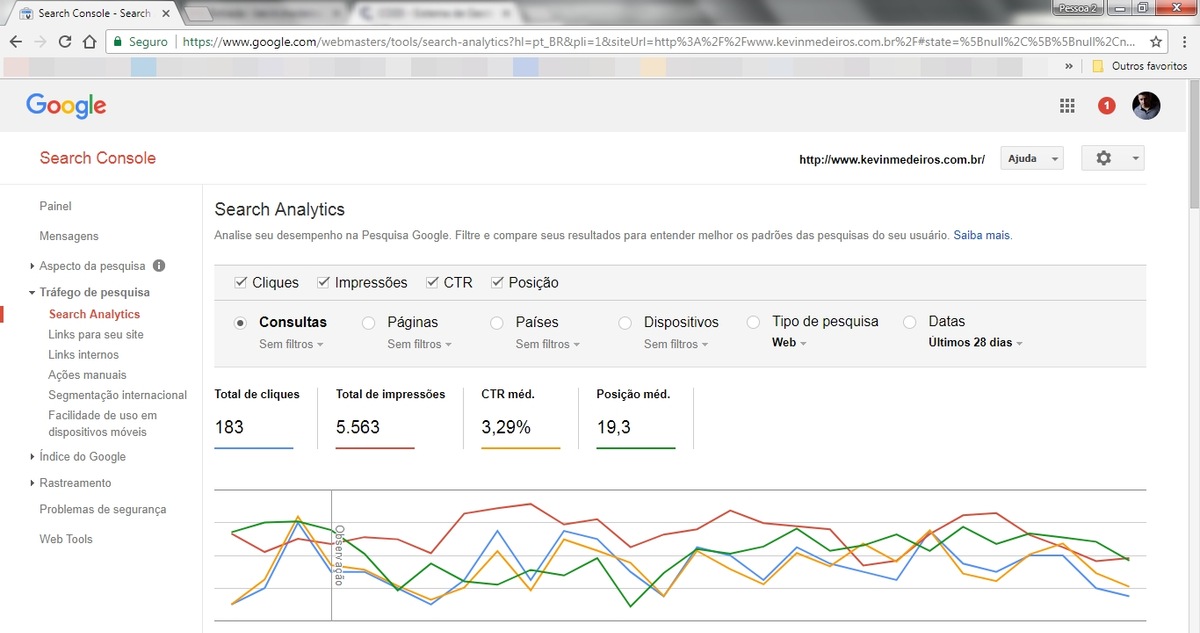Open Sem filtros dropdown under Consultas
This screenshot has width=1200, height=633.
[x=291, y=344]
